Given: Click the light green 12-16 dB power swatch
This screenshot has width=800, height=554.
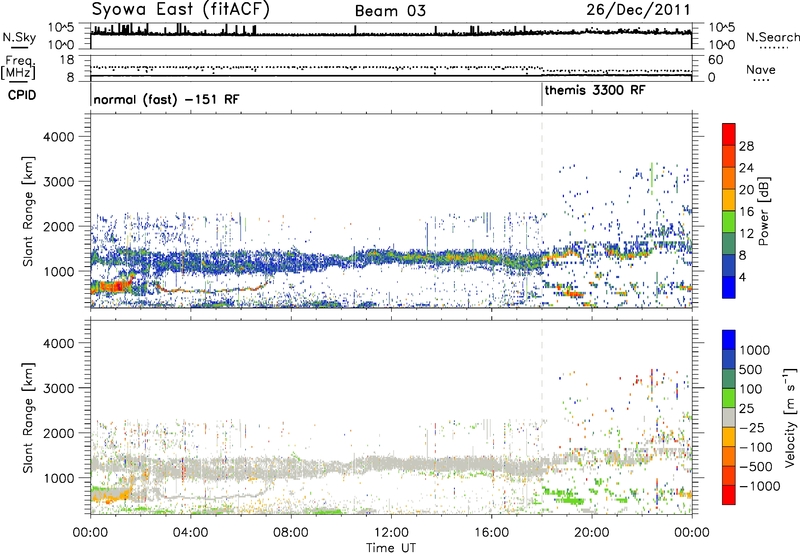Looking at the screenshot, I should pos(729,221).
